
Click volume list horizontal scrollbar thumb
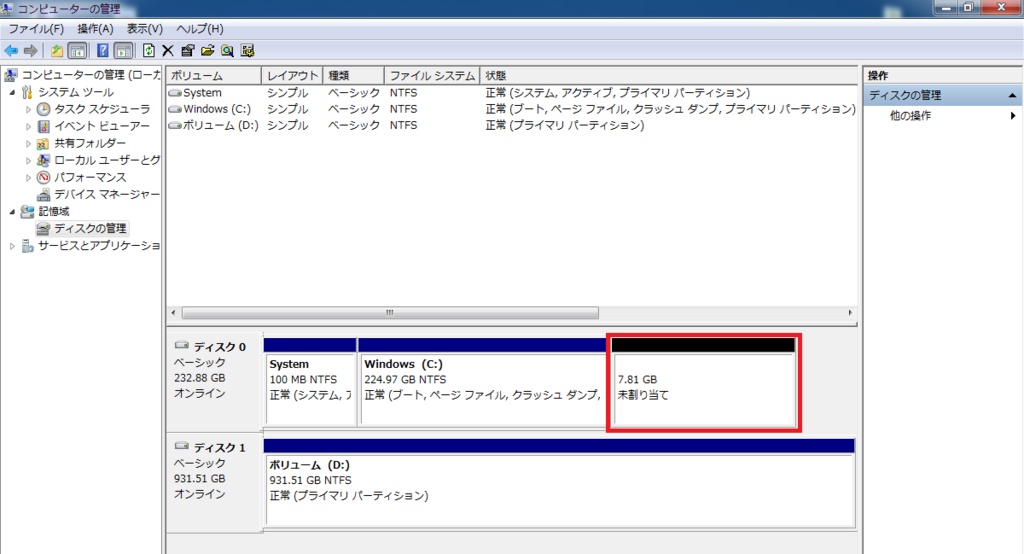click(390, 313)
